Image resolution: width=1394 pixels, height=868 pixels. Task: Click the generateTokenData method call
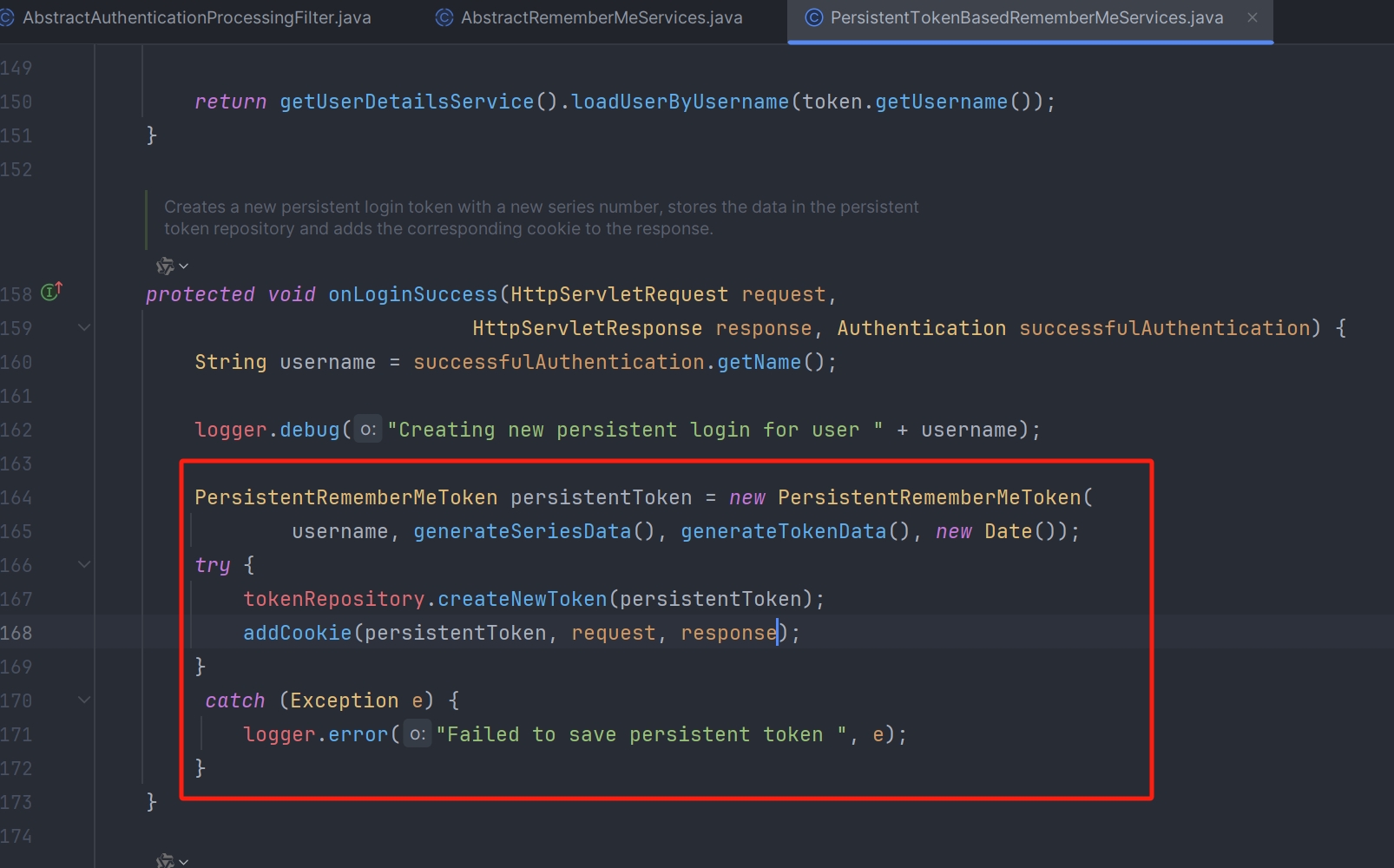point(783,531)
